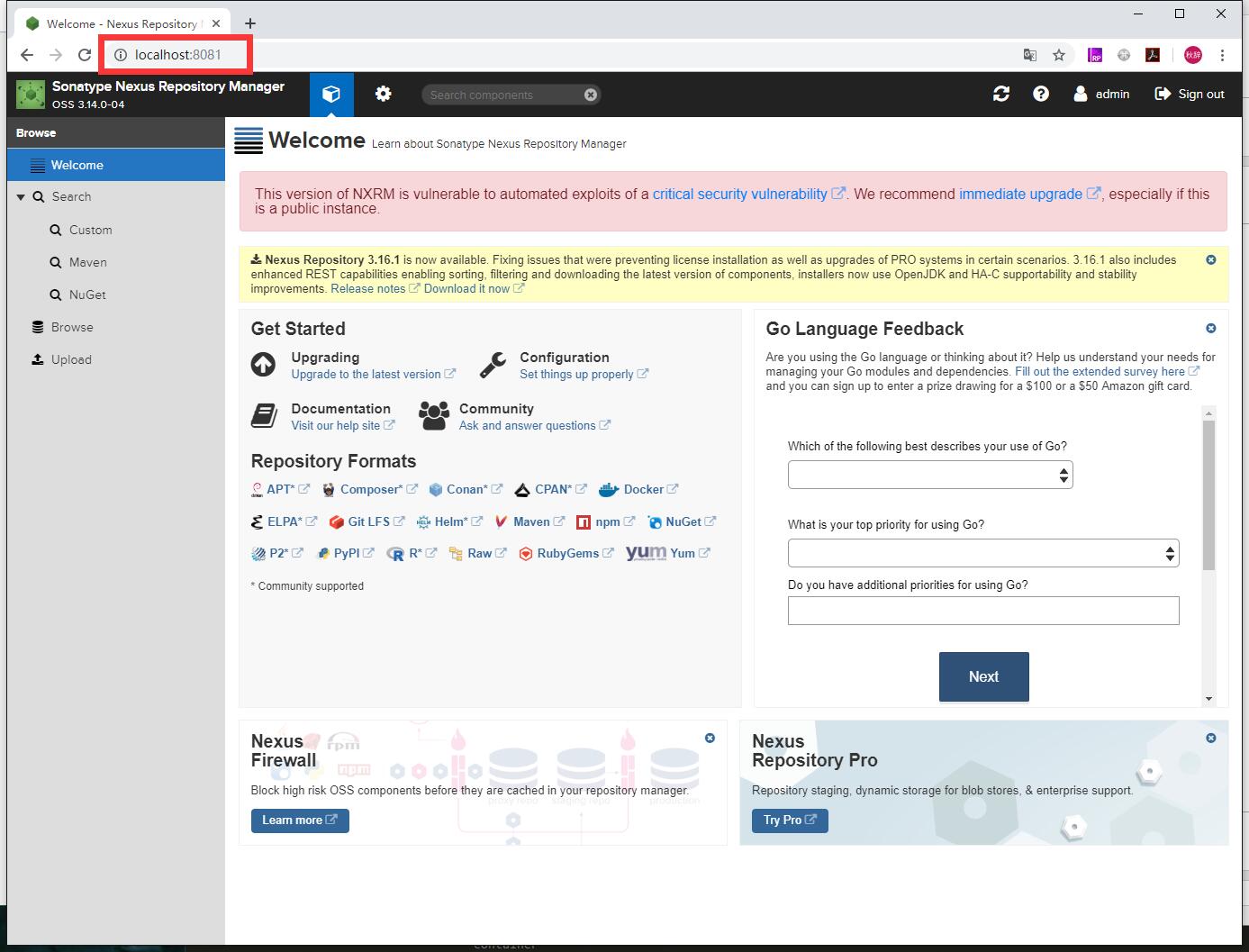The image size is (1249, 952).
Task: Click the additional priorities for Go text field
Action: tap(983, 611)
